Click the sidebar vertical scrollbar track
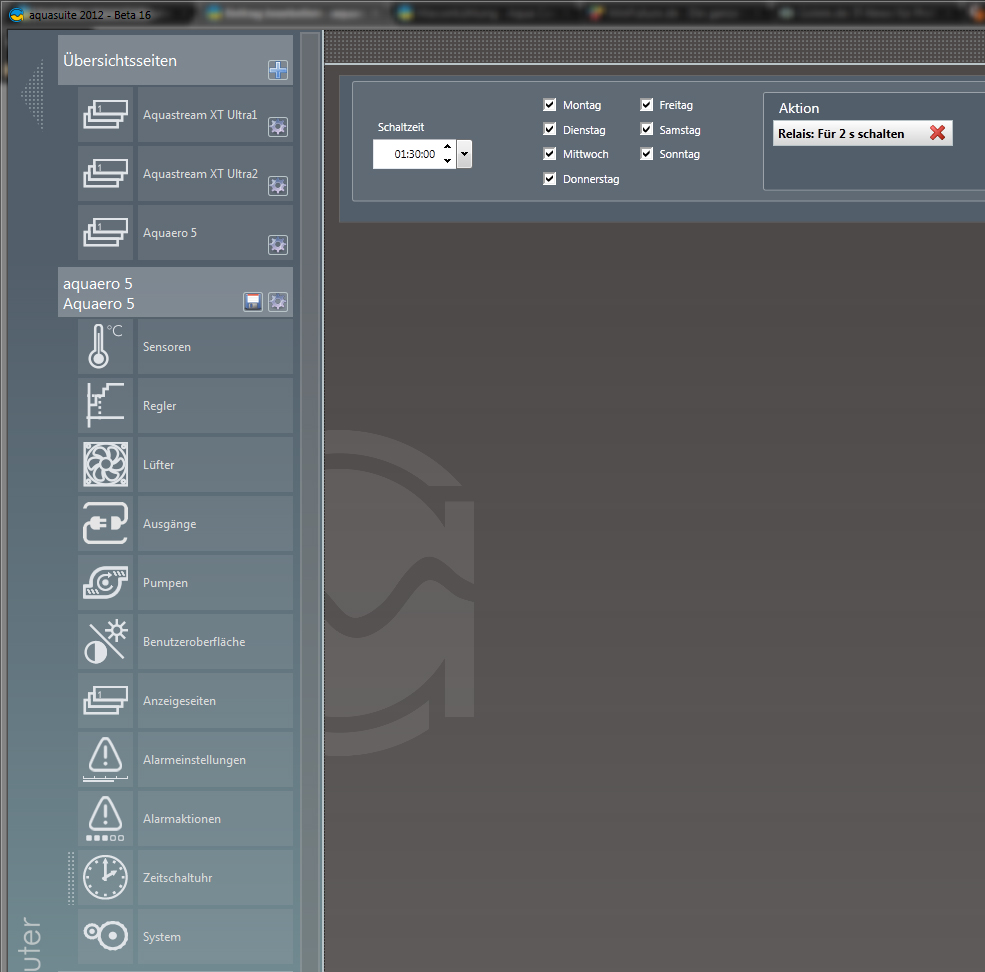This screenshot has height=972, width=985. coord(310,503)
